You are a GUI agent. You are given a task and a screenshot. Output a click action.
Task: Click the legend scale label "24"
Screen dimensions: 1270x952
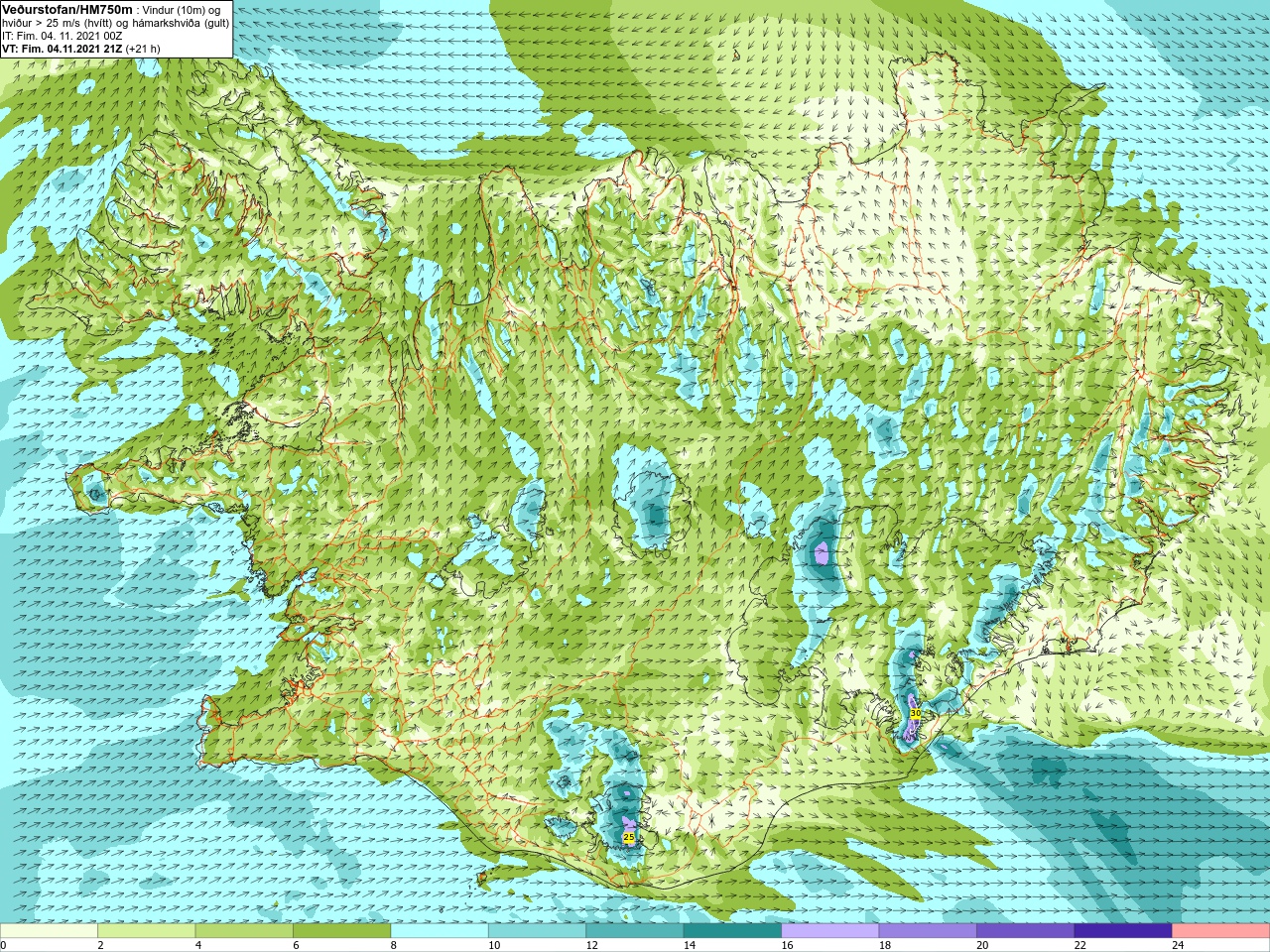click(x=1178, y=945)
